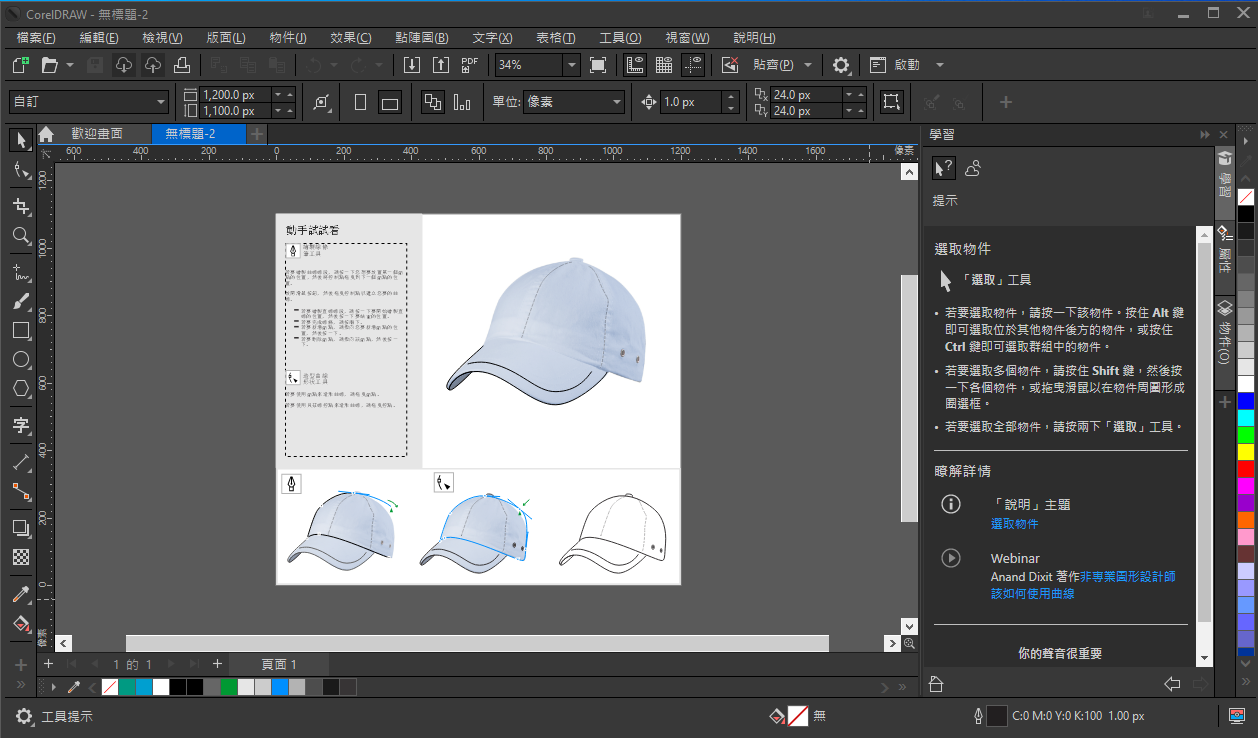Toggle the snap off button
Viewport: 1258px width, 738px height.
[730, 65]
